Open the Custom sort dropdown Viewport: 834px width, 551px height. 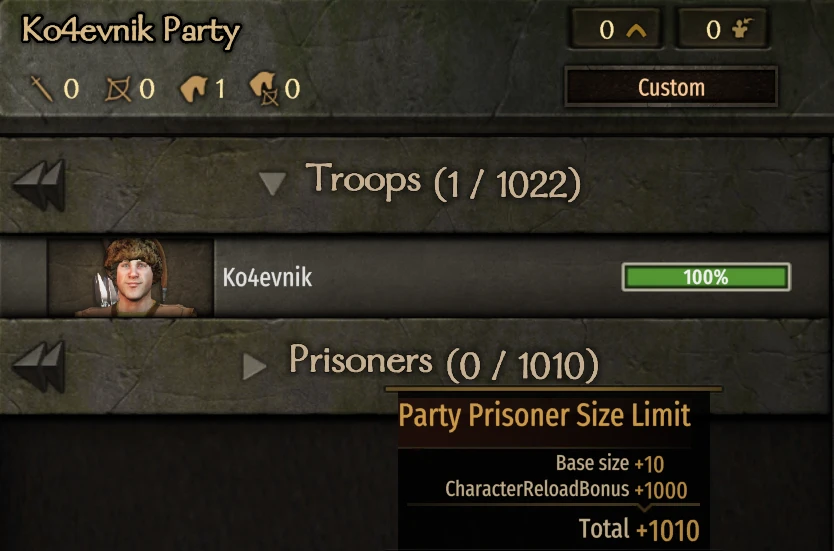pos(671,88)
